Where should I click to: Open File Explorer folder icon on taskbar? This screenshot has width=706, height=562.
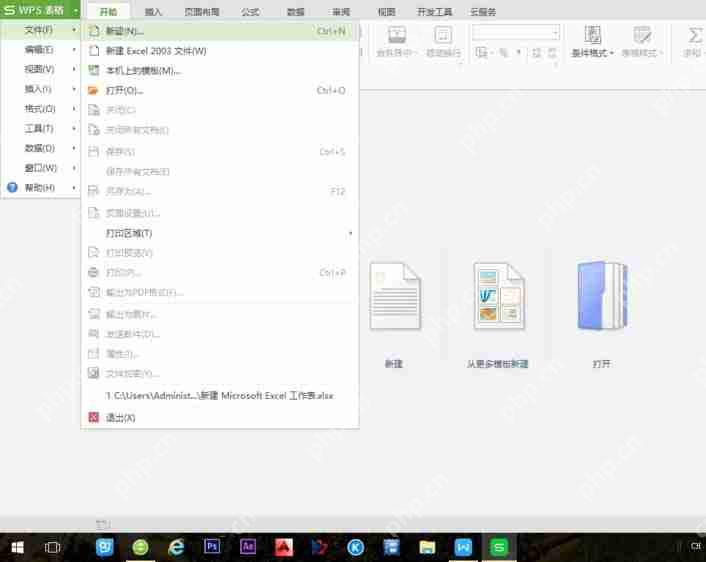tap(427, 547)
